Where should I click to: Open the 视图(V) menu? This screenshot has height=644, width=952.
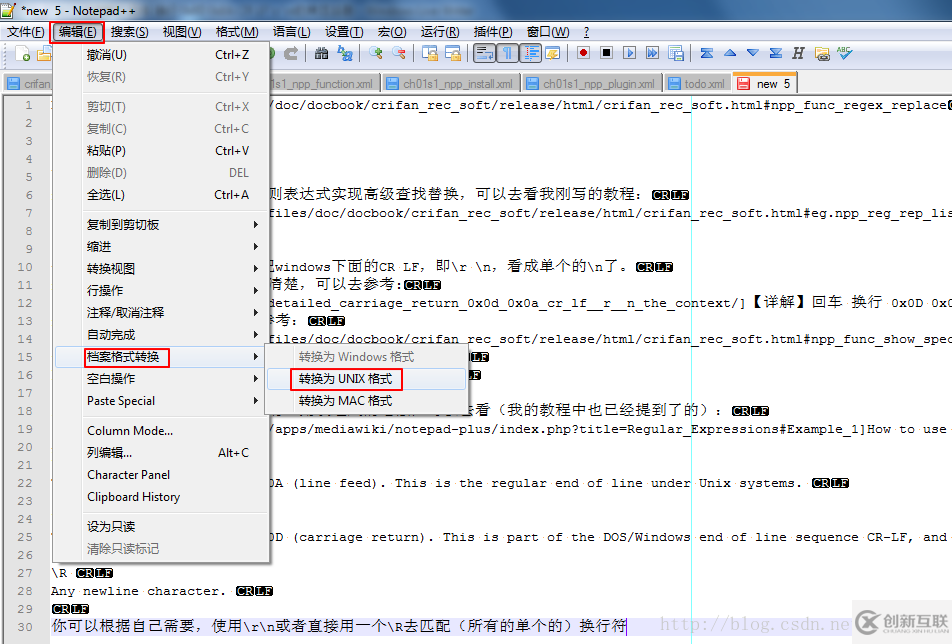coord(182,32)
